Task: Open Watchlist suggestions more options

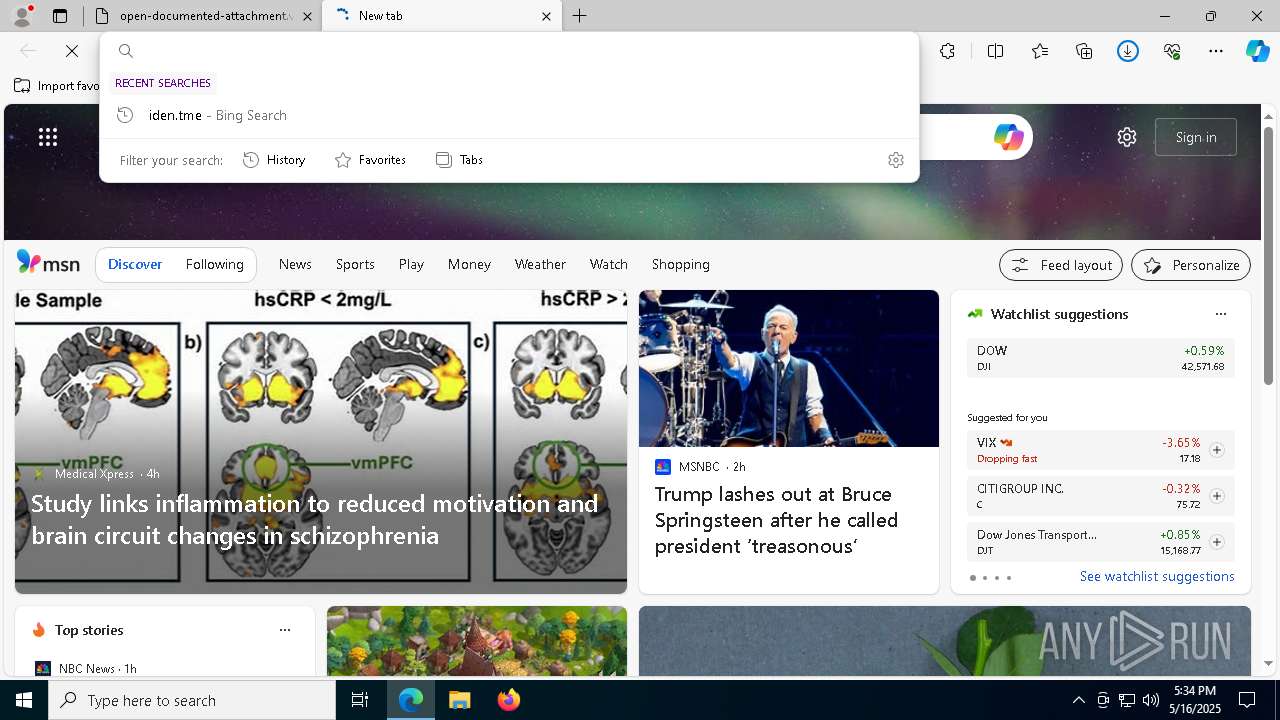Action: coord(1220,314)
